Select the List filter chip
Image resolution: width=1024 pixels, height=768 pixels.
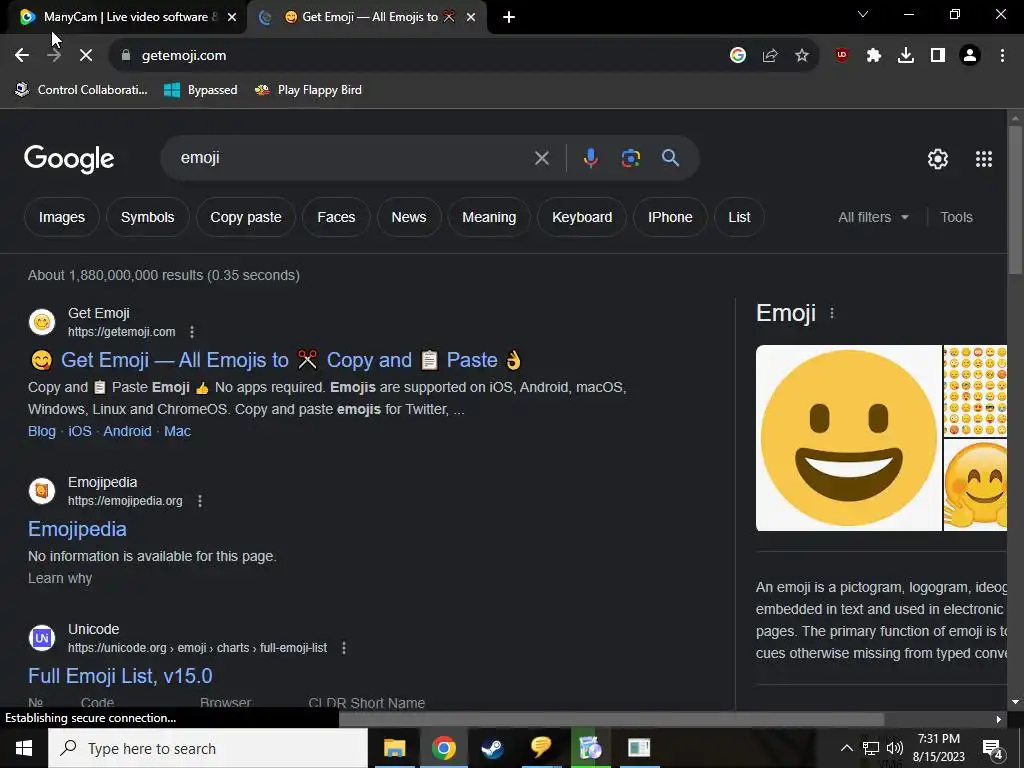[x=739, y=217]
